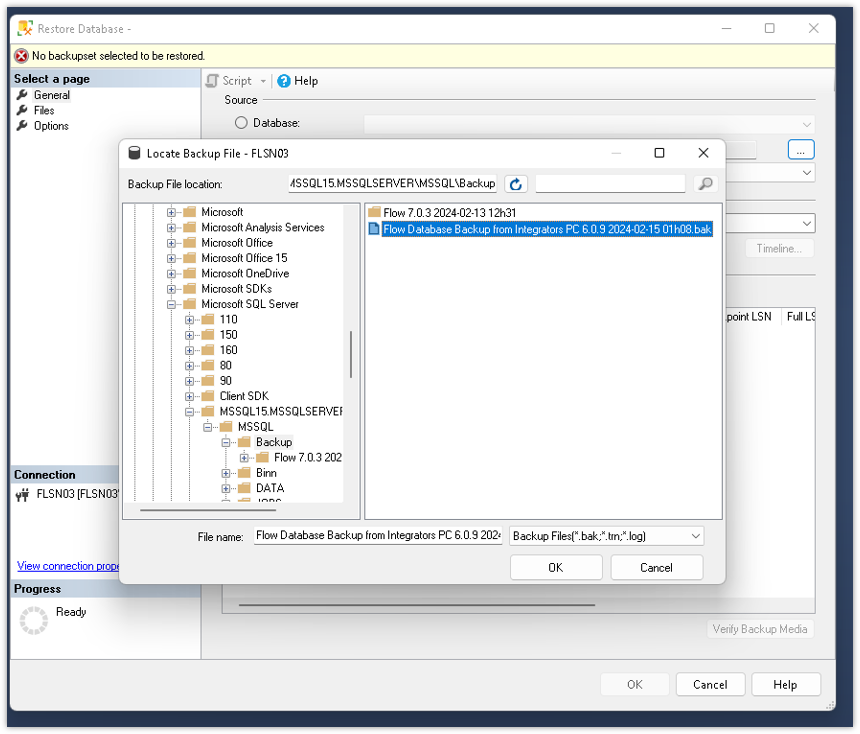Maximize the Locate Backup File dialog

[659, 153]
